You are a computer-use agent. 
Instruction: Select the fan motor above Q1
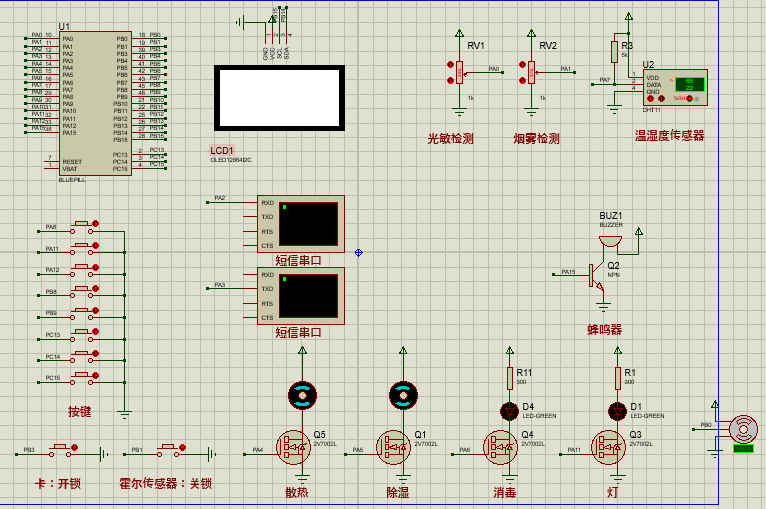coord(403,395)
